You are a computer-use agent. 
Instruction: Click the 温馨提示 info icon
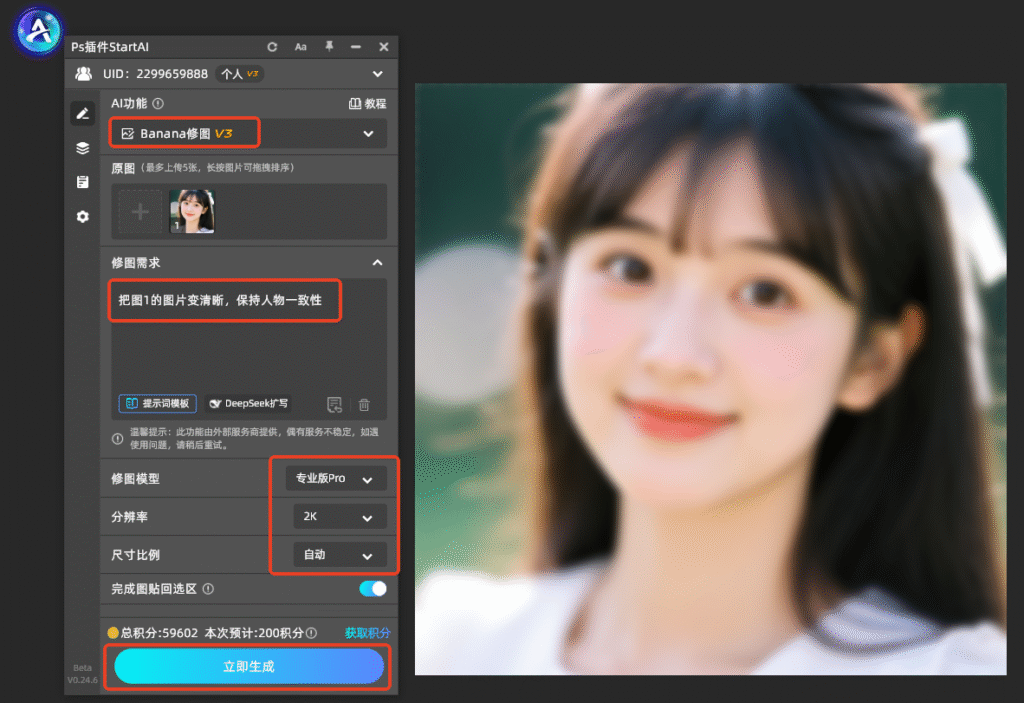tap(118, 438)
